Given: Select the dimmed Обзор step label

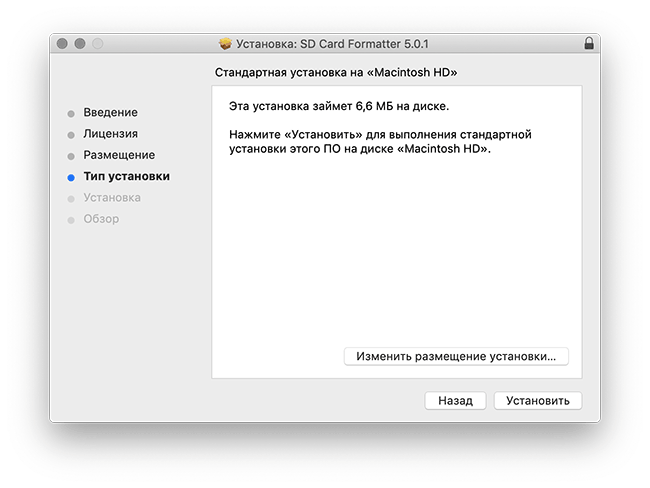Looking at the screenshot, I should pos(101,219).
